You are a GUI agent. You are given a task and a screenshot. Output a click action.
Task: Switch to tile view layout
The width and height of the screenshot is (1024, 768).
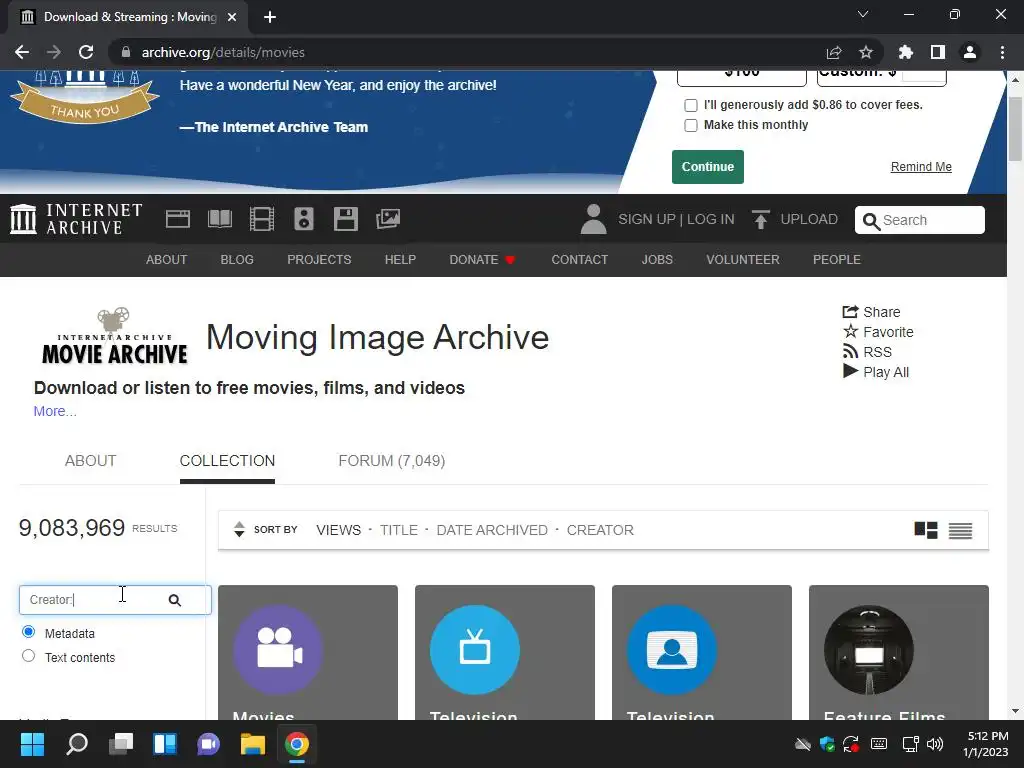(x=925, y=530)
